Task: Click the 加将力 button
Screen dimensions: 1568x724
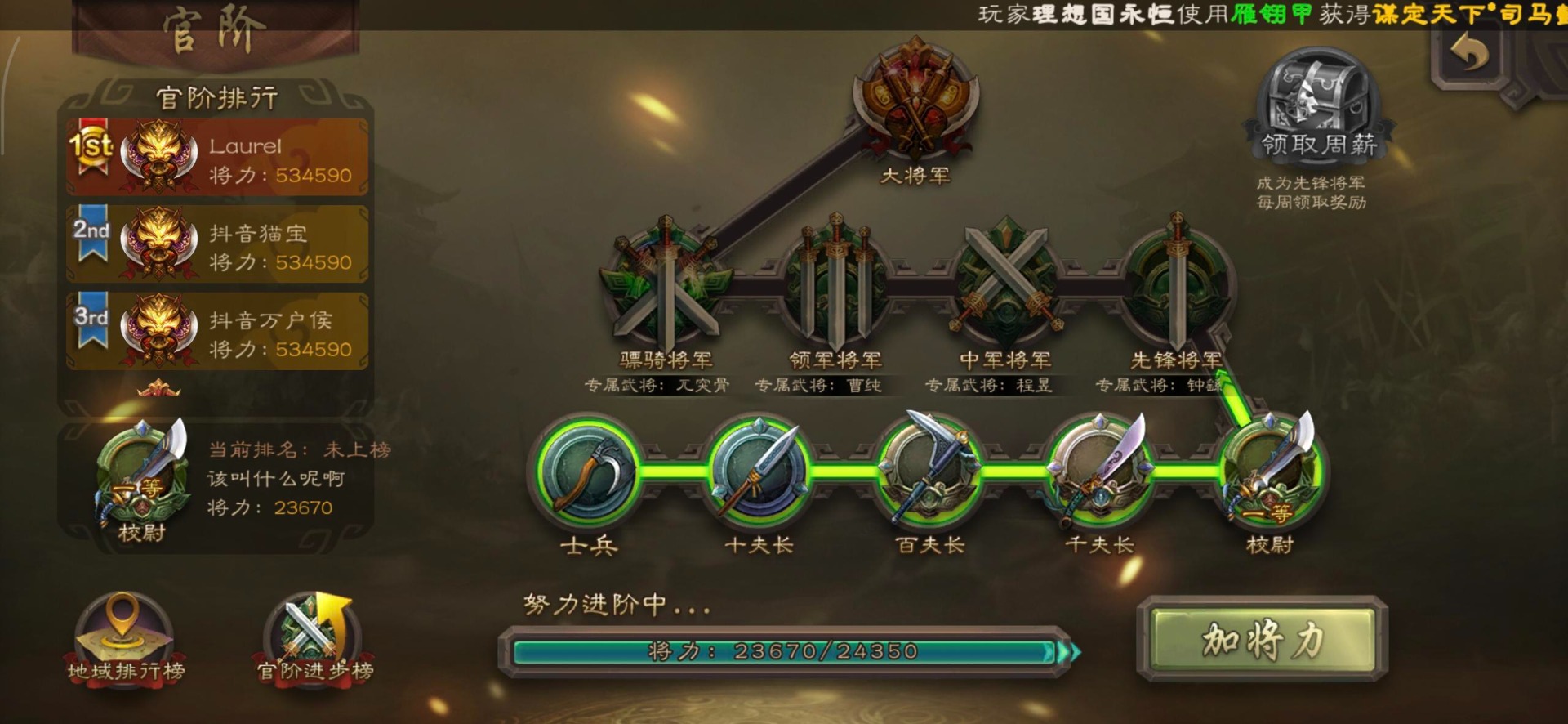Action: (1263, 639)
